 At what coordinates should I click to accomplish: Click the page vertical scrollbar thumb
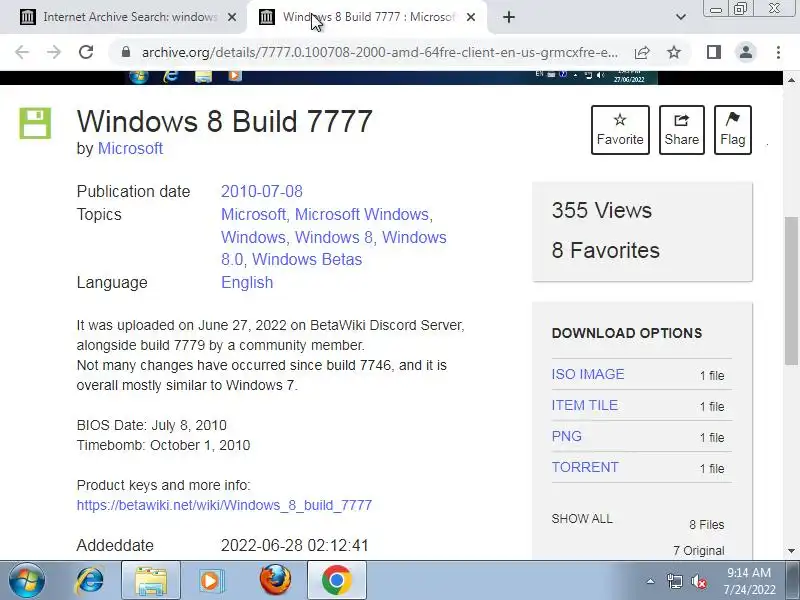click(x=791, y=291)
